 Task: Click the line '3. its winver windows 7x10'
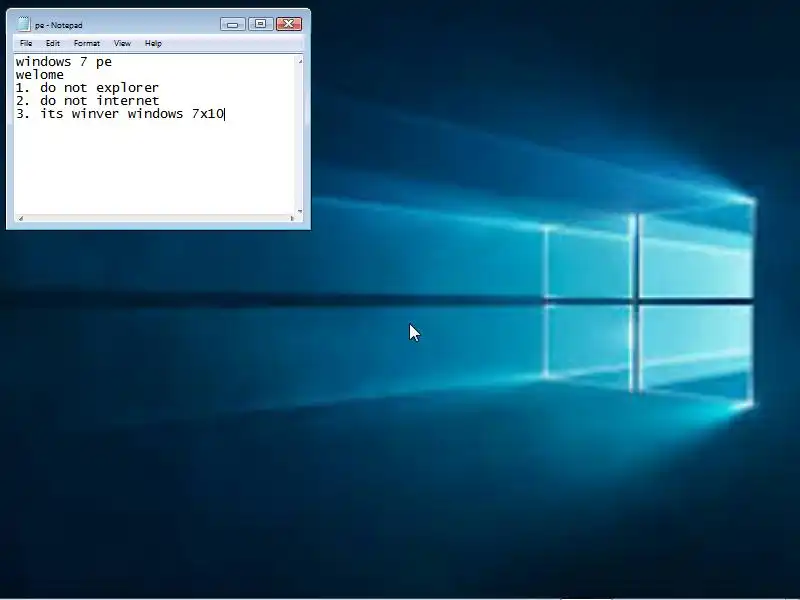(x=120, y=114)
